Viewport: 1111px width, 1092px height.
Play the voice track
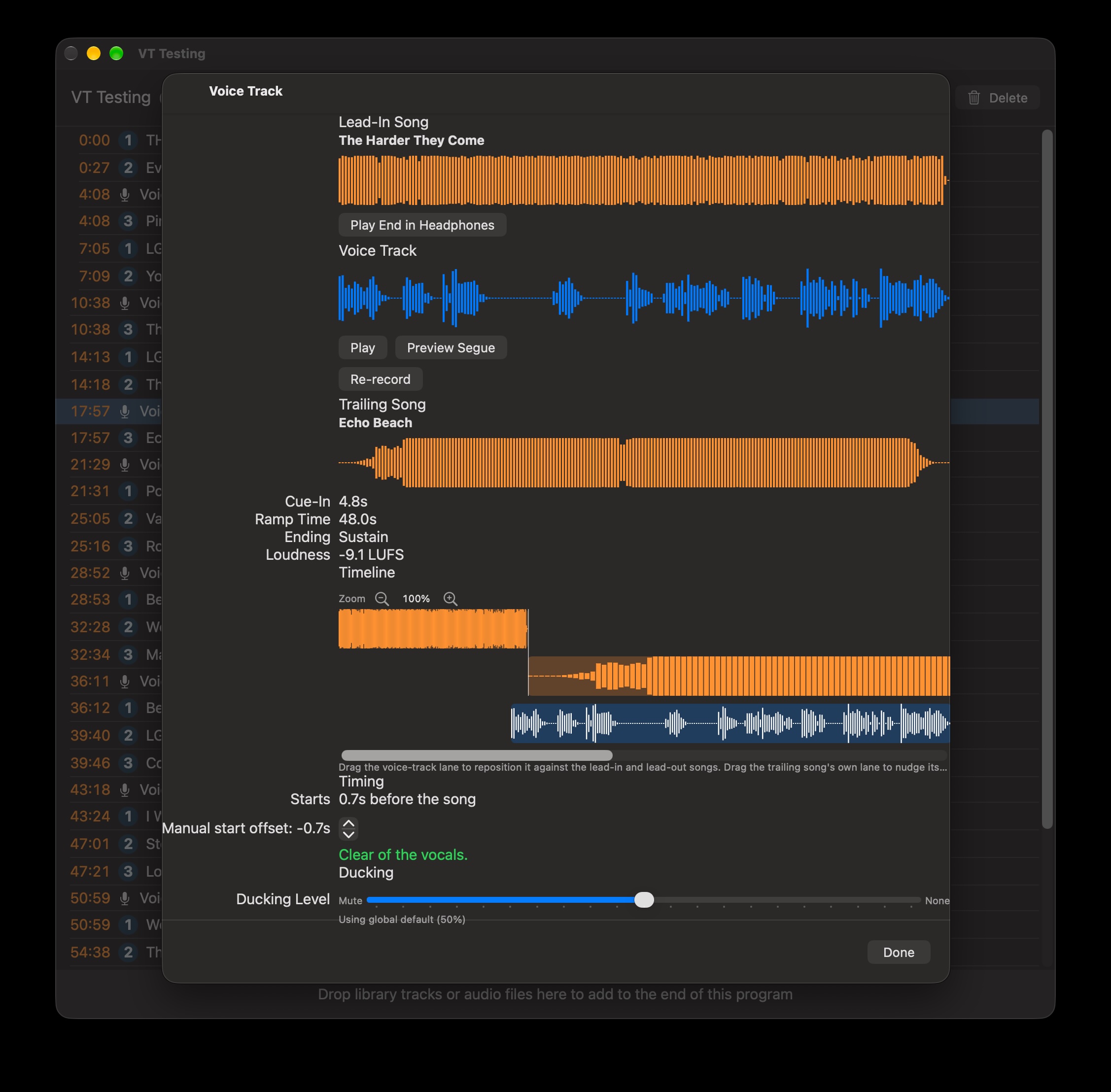(x=362, y=347)
